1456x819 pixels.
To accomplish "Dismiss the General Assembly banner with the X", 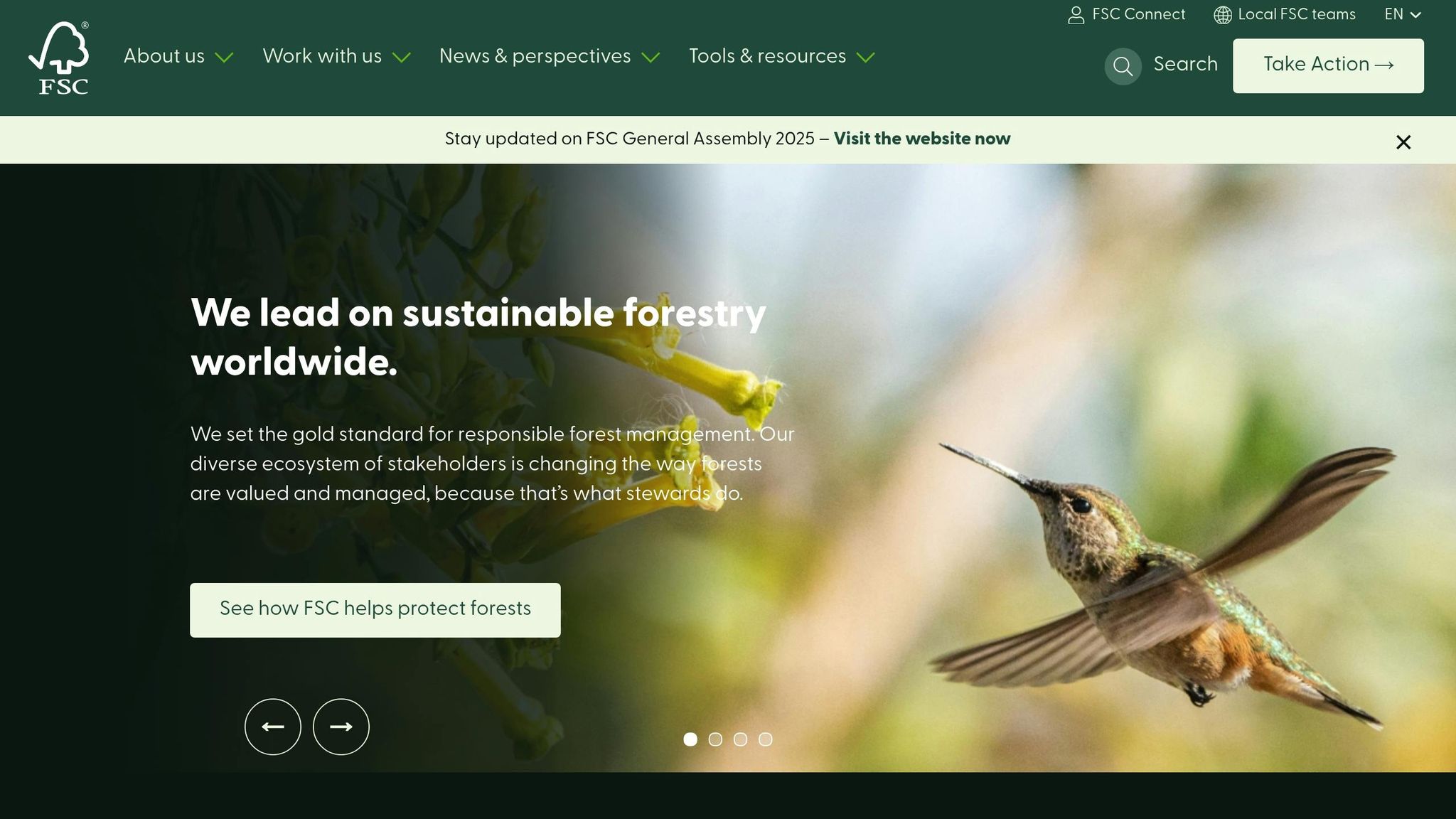I will pyautogui.click(x=1403, y=142).
